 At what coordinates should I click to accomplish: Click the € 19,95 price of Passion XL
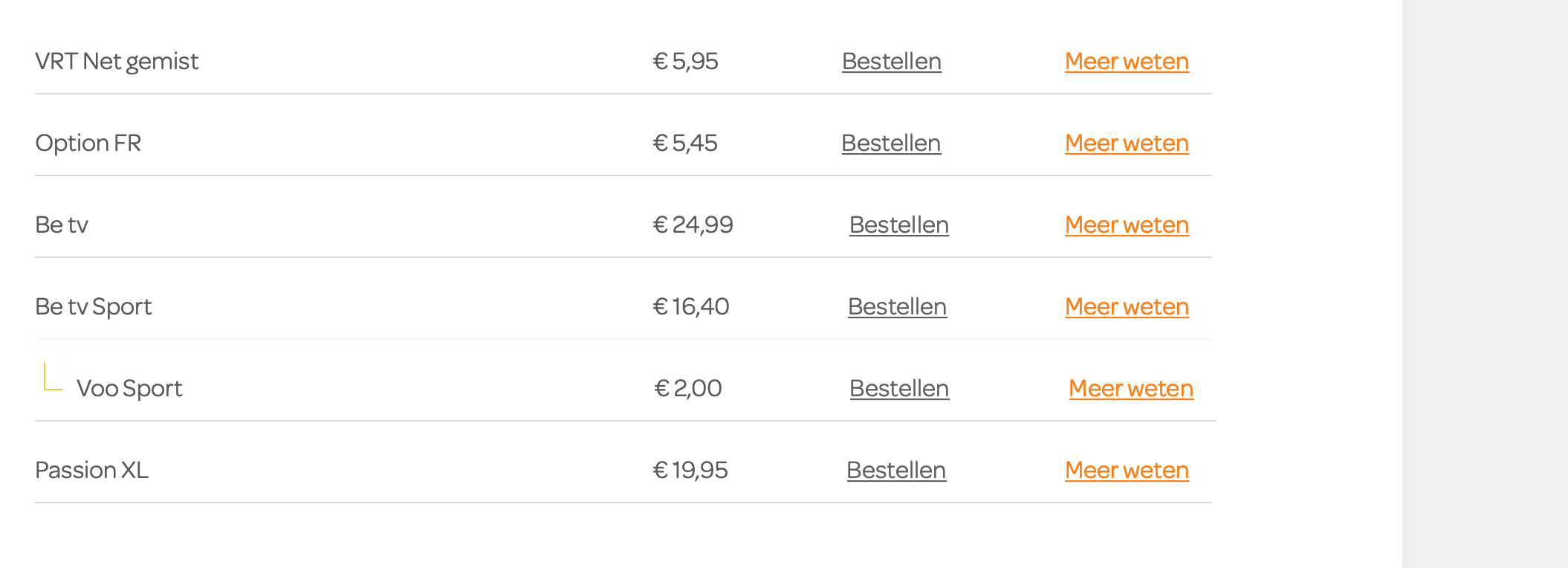pyautogui.click(x=690, y=471)
